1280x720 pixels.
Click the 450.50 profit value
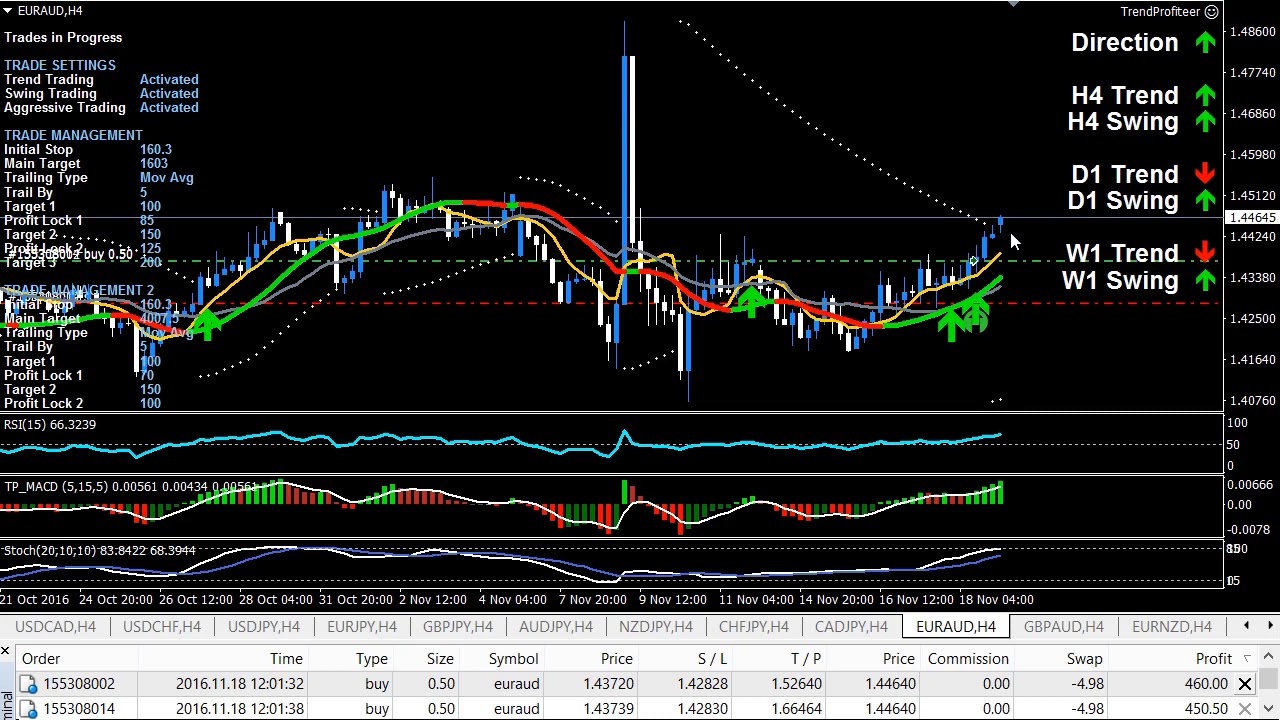(x=1206, y=709)
